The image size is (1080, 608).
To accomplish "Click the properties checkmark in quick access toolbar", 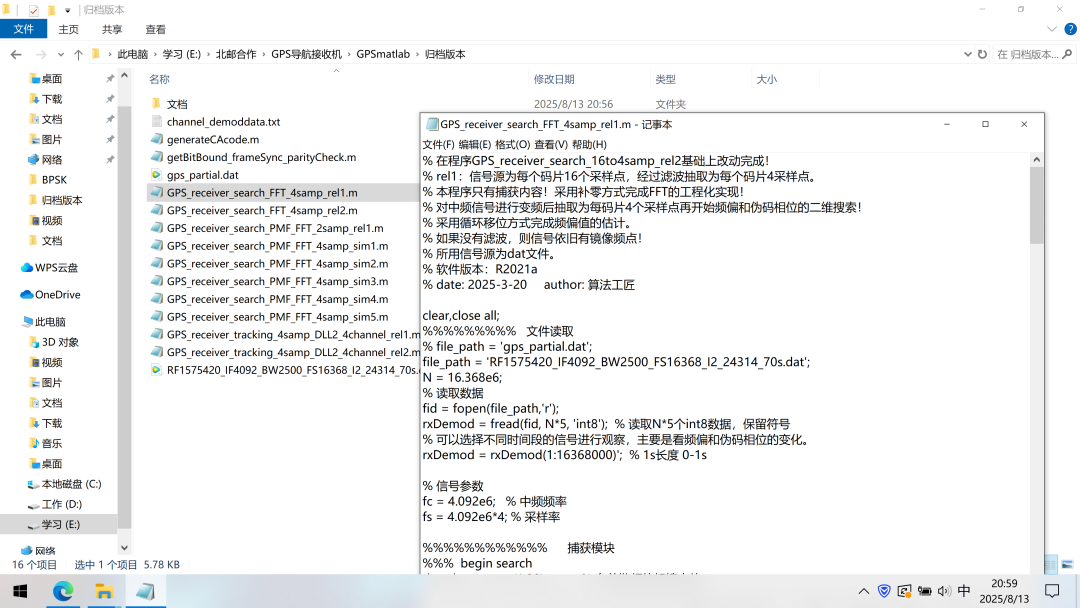I will (x=33, y=10).
